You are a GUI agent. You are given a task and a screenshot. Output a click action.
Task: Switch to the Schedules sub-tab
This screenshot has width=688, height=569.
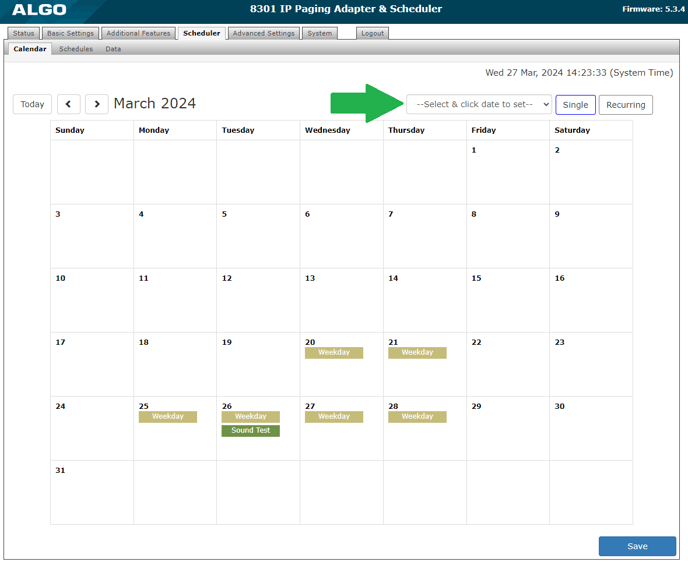76,49
